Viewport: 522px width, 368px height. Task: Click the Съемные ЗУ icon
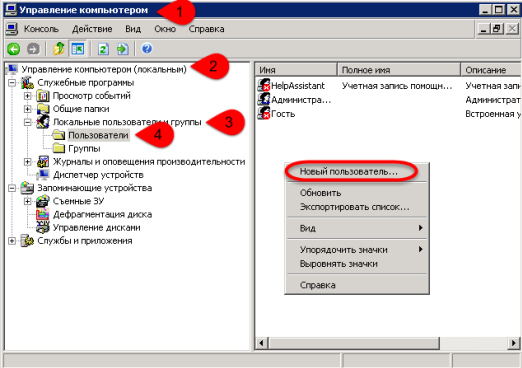point(43,201)
